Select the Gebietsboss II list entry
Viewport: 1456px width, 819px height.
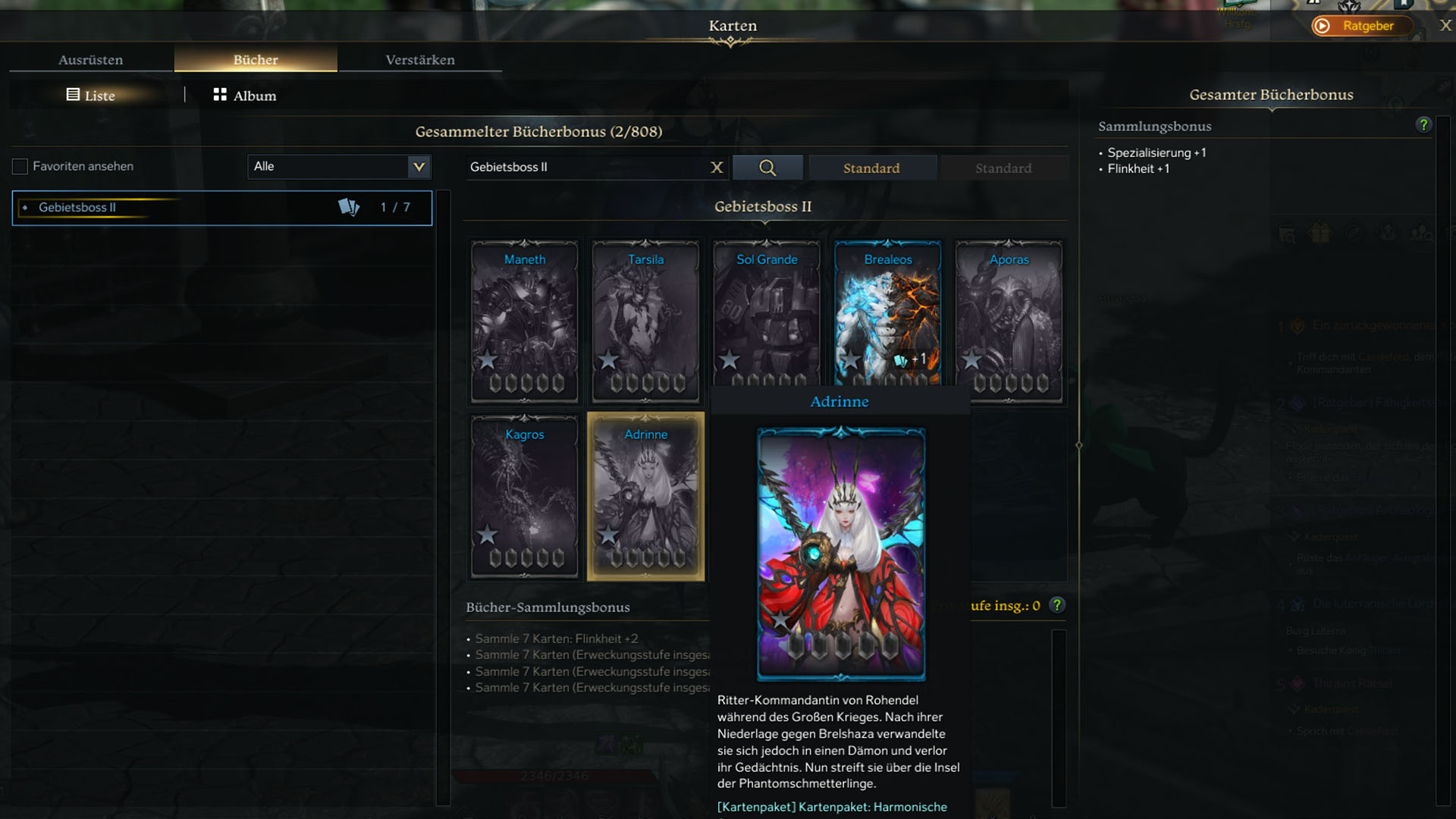[x=222, y=208]
